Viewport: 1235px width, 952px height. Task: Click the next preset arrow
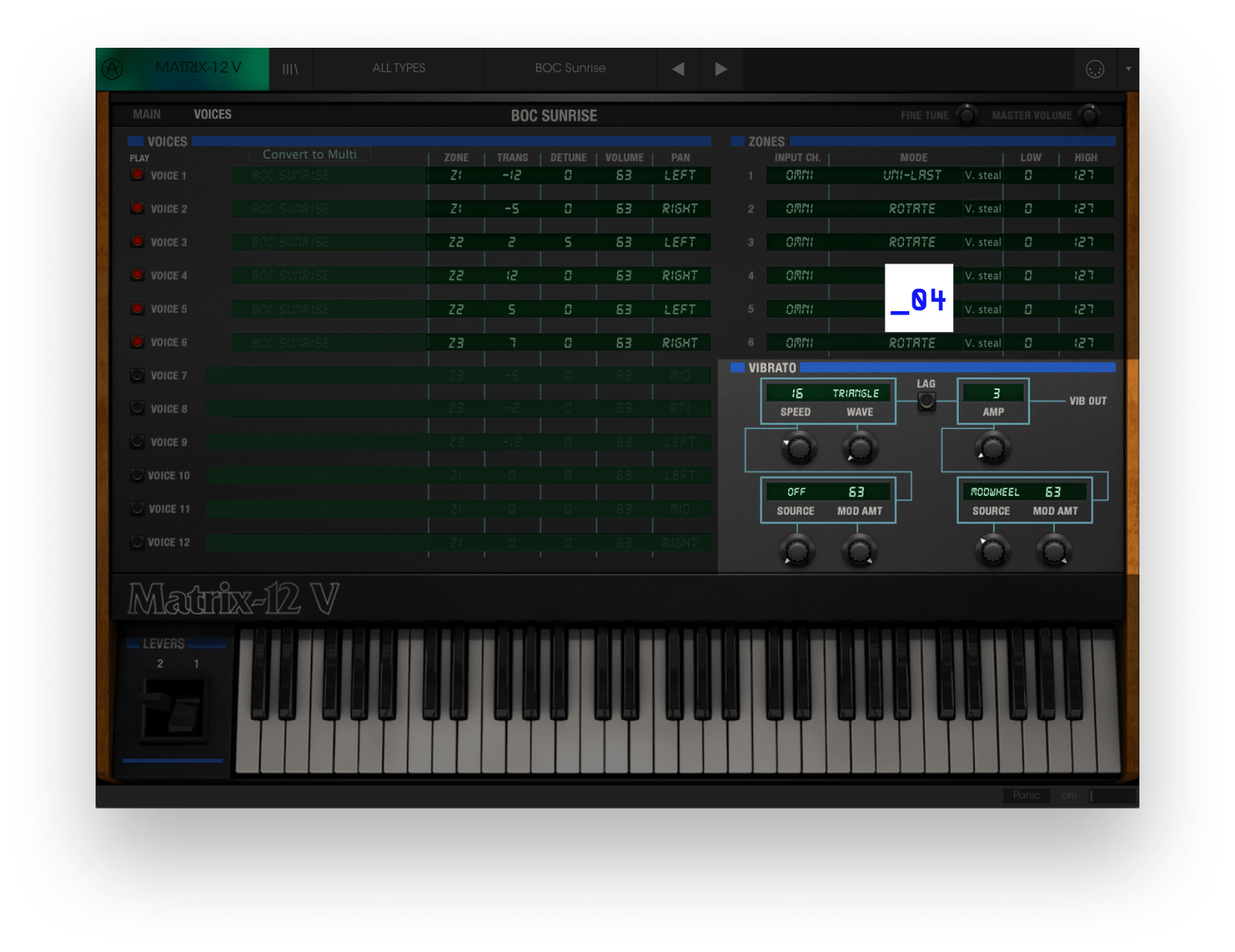[721, 68]
